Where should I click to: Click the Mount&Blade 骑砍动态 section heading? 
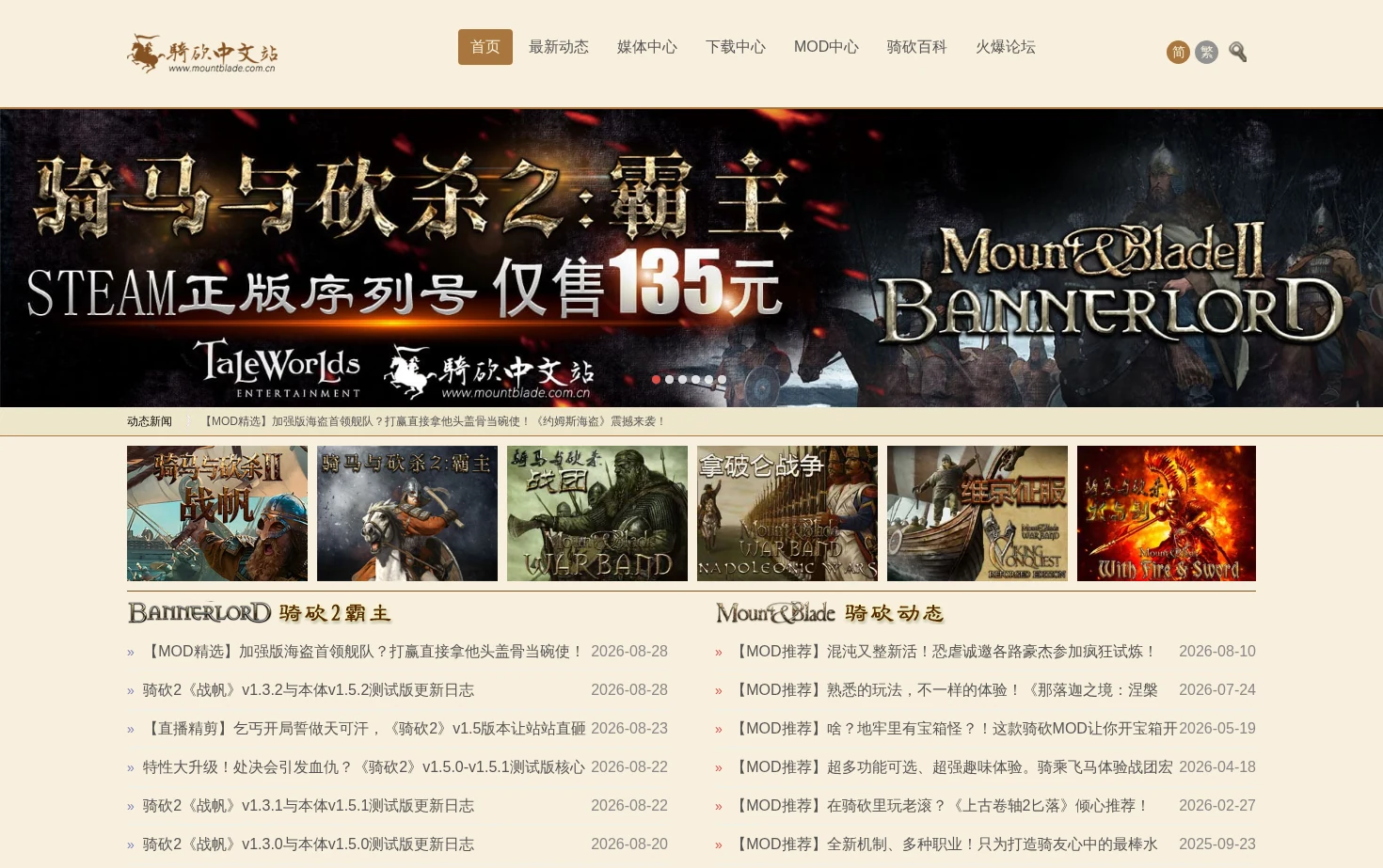click(x=830, y=613)
